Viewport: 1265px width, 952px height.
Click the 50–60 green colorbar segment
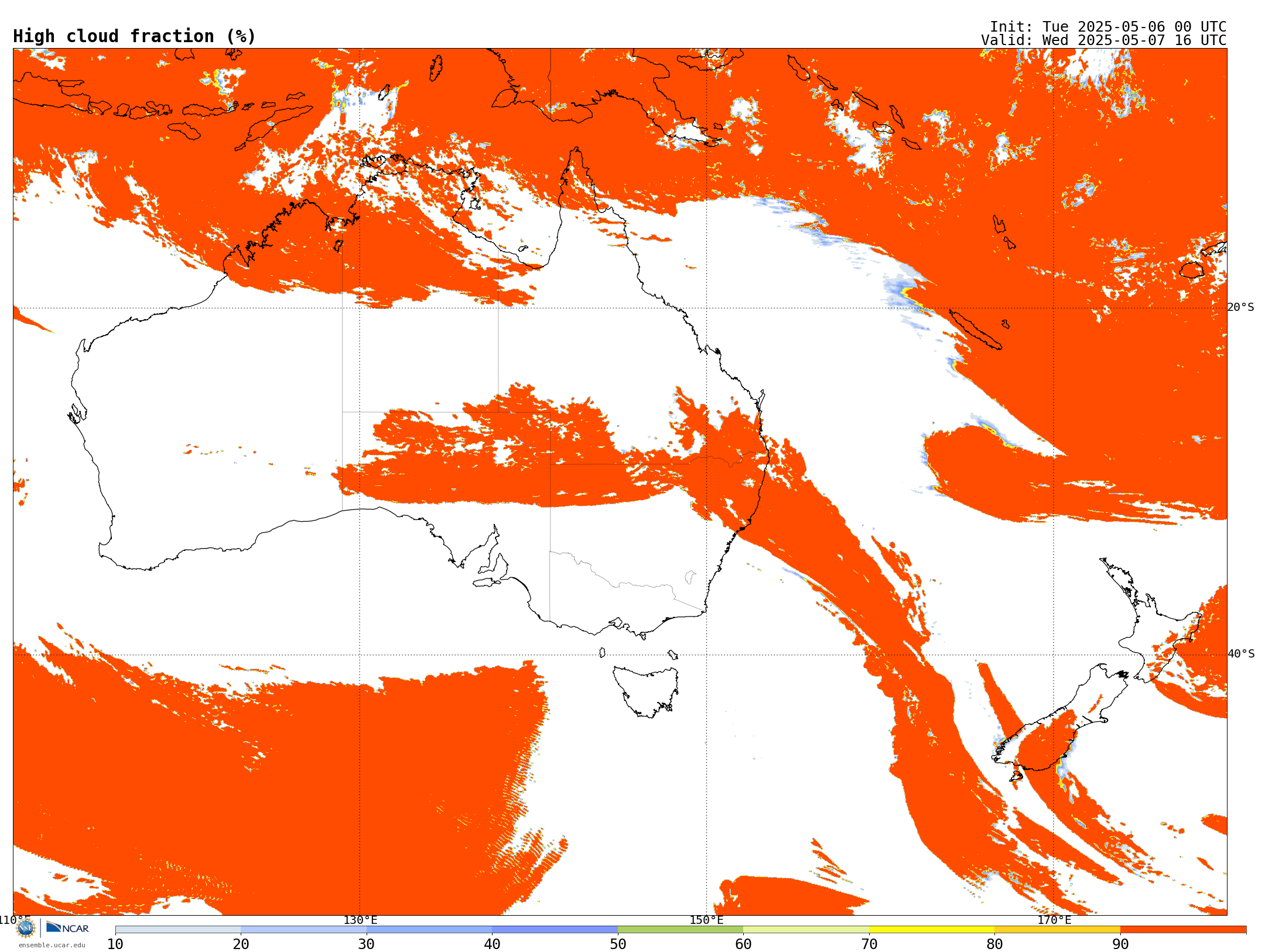point(681,930)
